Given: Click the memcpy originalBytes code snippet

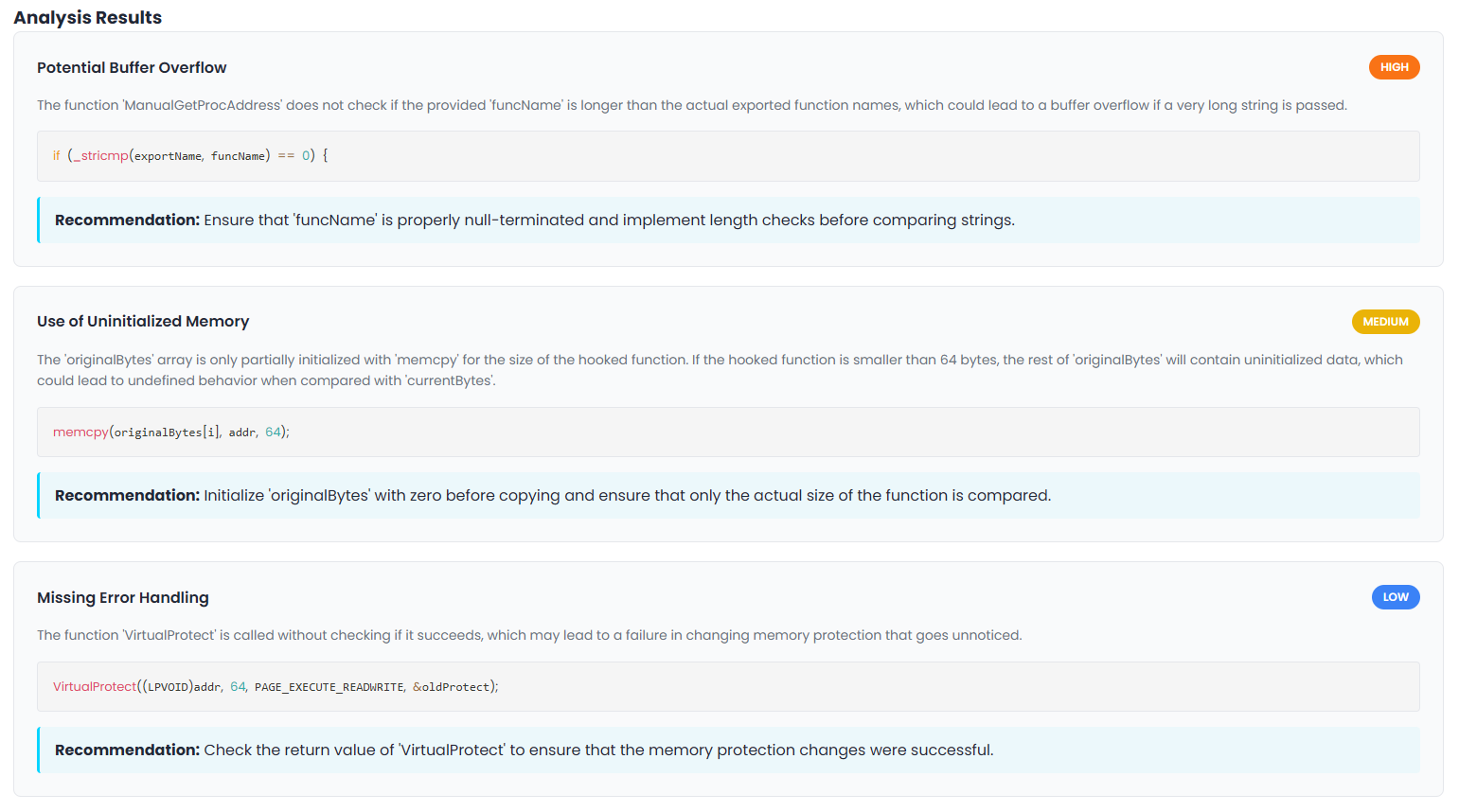Looking at the screenshot, I should pyautogui.click(x=728, y=432).
